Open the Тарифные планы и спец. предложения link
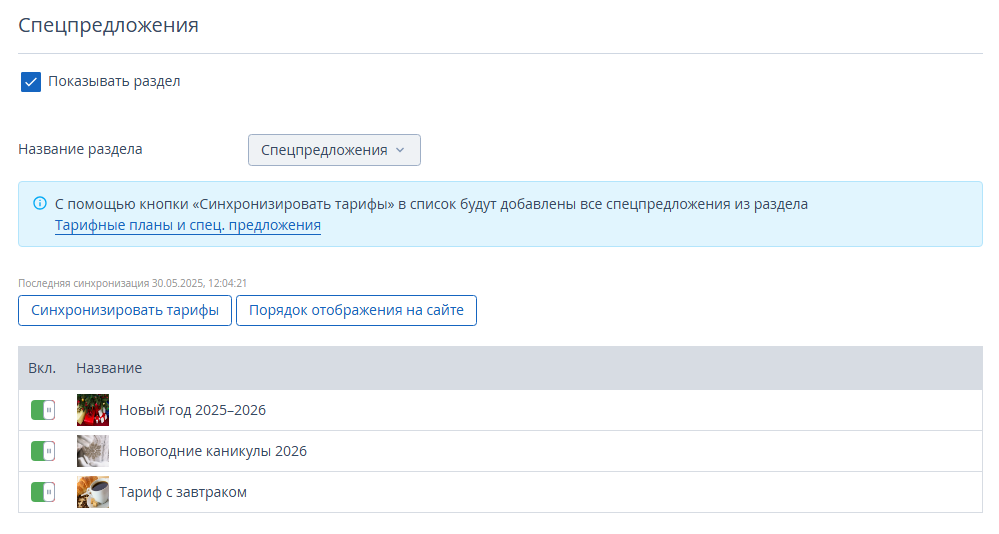The image size is (999, 534). pos(188,225)
